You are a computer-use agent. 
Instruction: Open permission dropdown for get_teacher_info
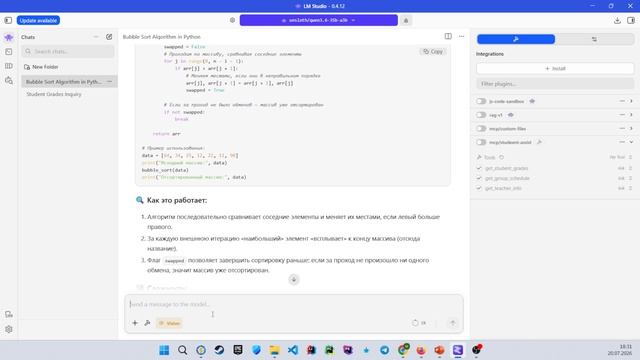point(625,188)
